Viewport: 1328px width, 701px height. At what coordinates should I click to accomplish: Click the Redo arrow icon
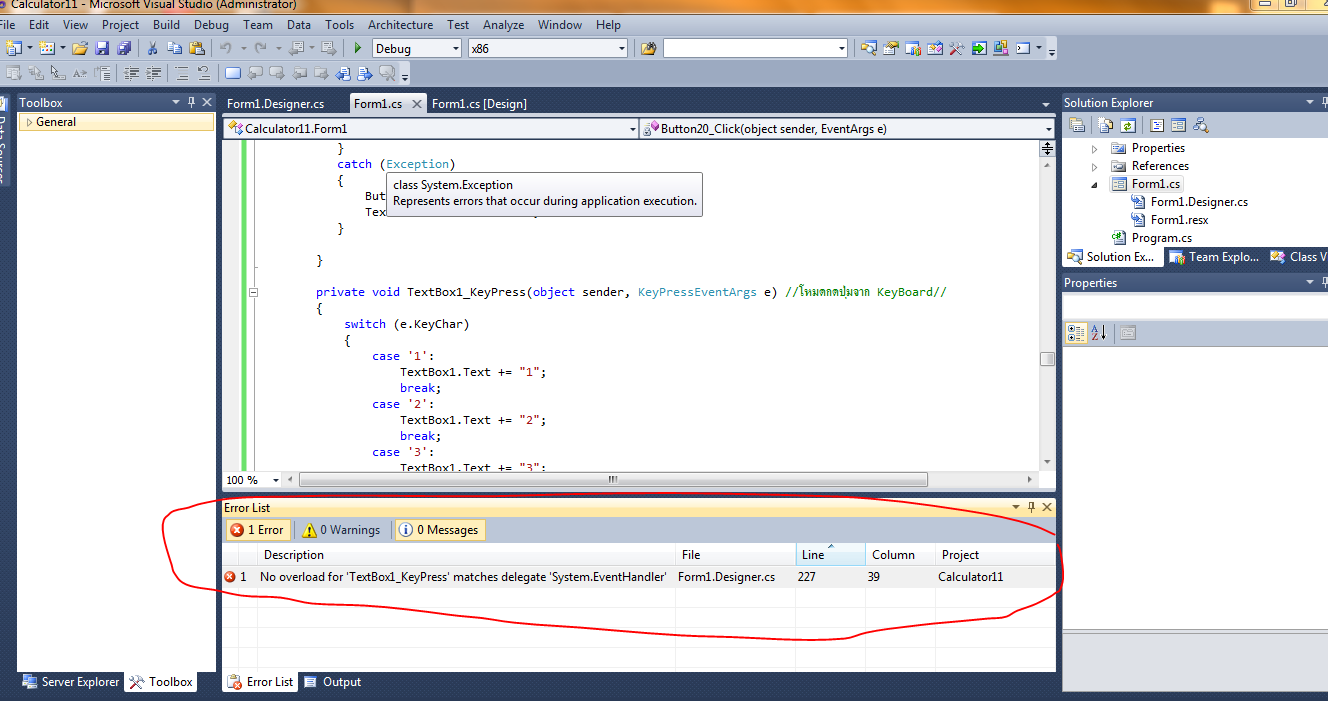(x=260, y=48)
